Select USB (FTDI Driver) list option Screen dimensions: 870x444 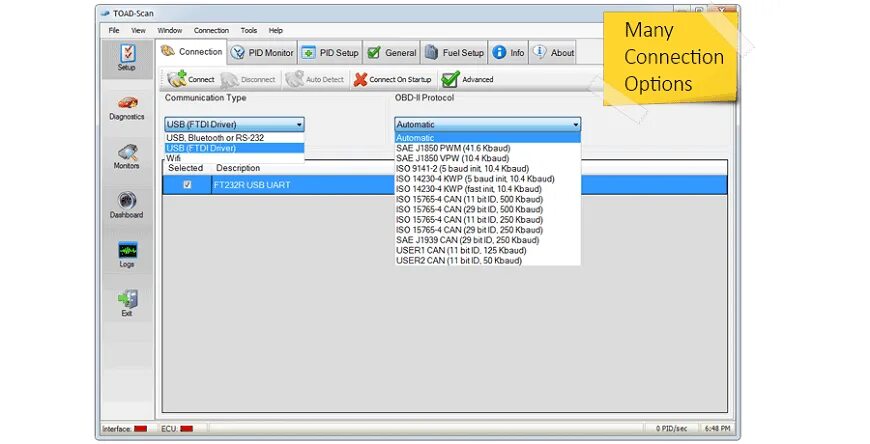234,148
